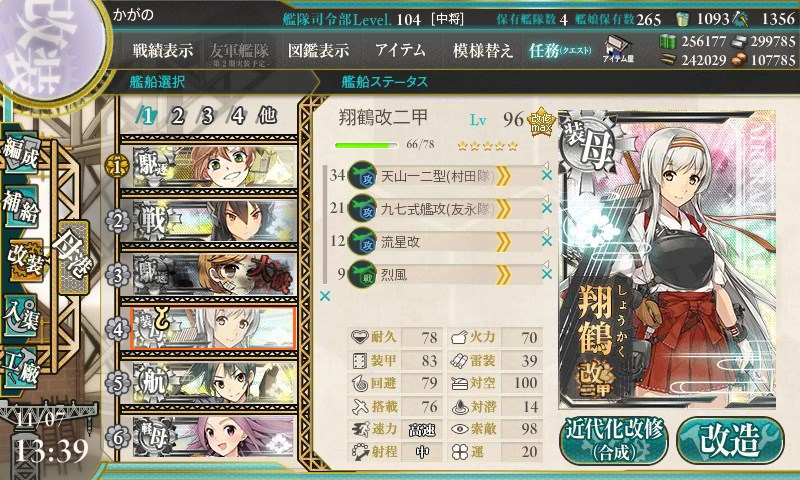Open the 工廠 factory sidebar icon
The width and height of the screenshot is (800, 480).
point(21,368)
